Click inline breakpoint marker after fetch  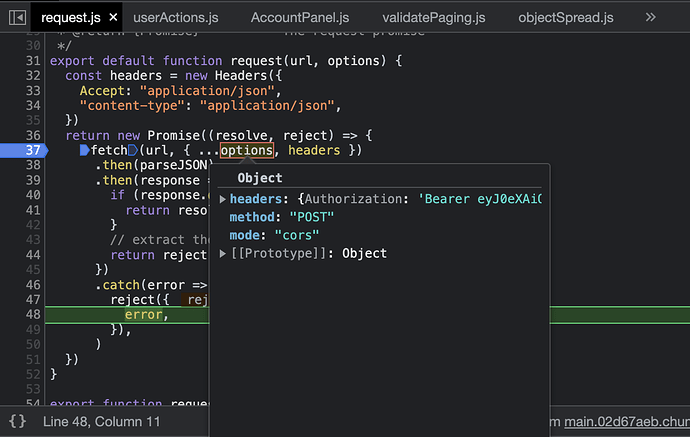(132, 150)
